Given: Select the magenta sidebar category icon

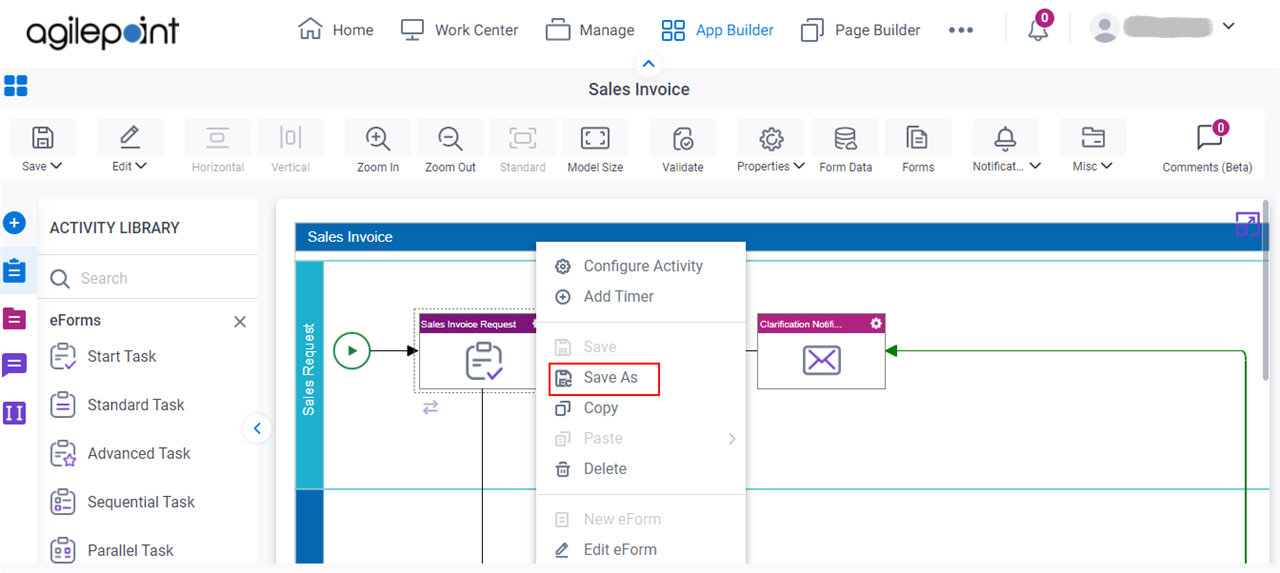Looking at the screenshot, I should (x=14, y=318).
